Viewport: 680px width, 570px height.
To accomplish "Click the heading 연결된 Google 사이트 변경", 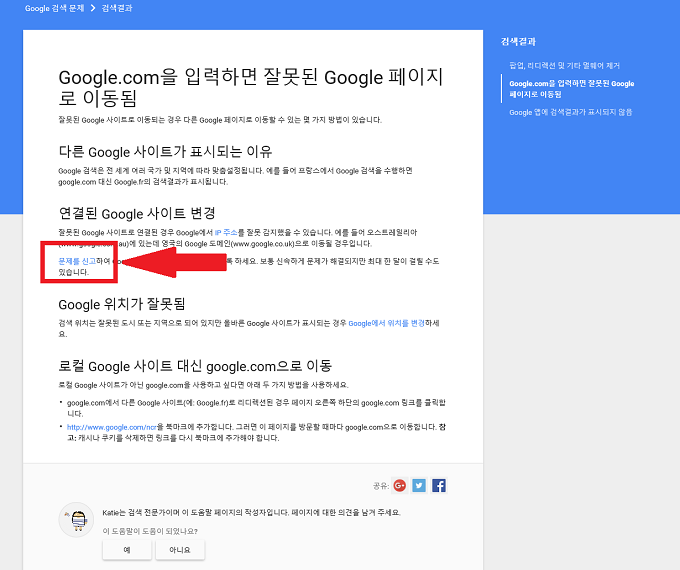I will point(137,213).
